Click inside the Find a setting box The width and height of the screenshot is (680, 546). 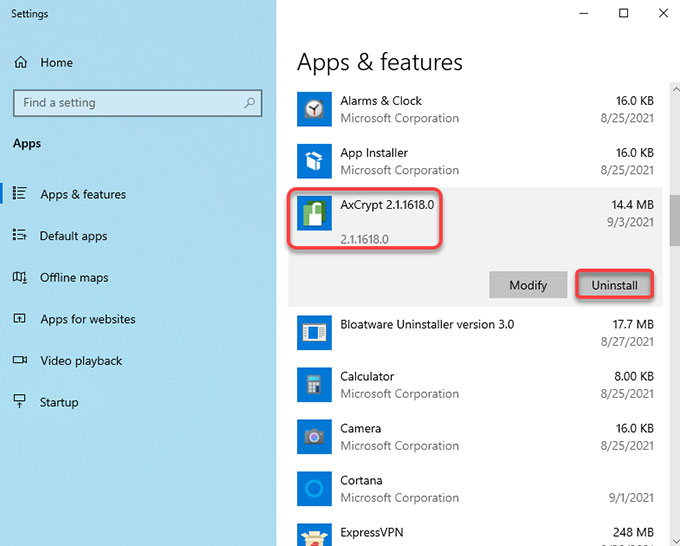(137, 103)
